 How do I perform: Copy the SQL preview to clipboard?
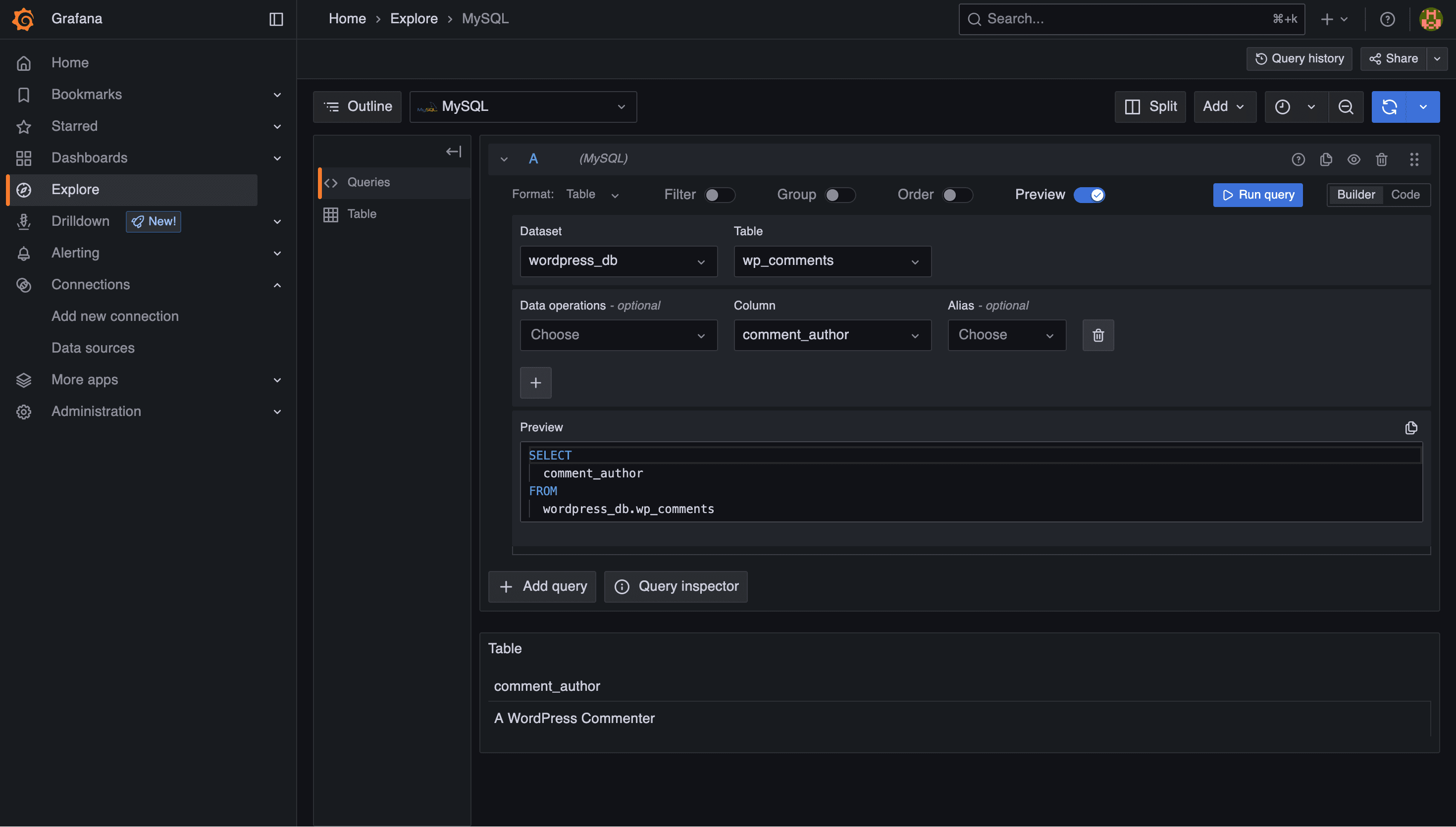point(1411,428)
